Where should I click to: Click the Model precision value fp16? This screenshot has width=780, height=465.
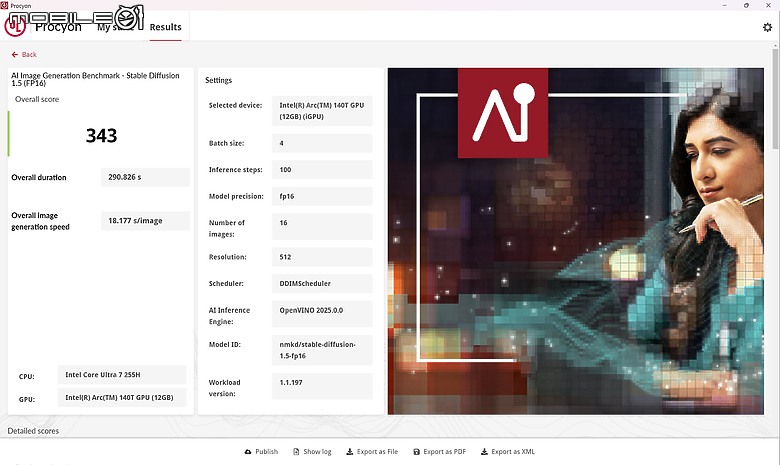(x=322, y=196)
